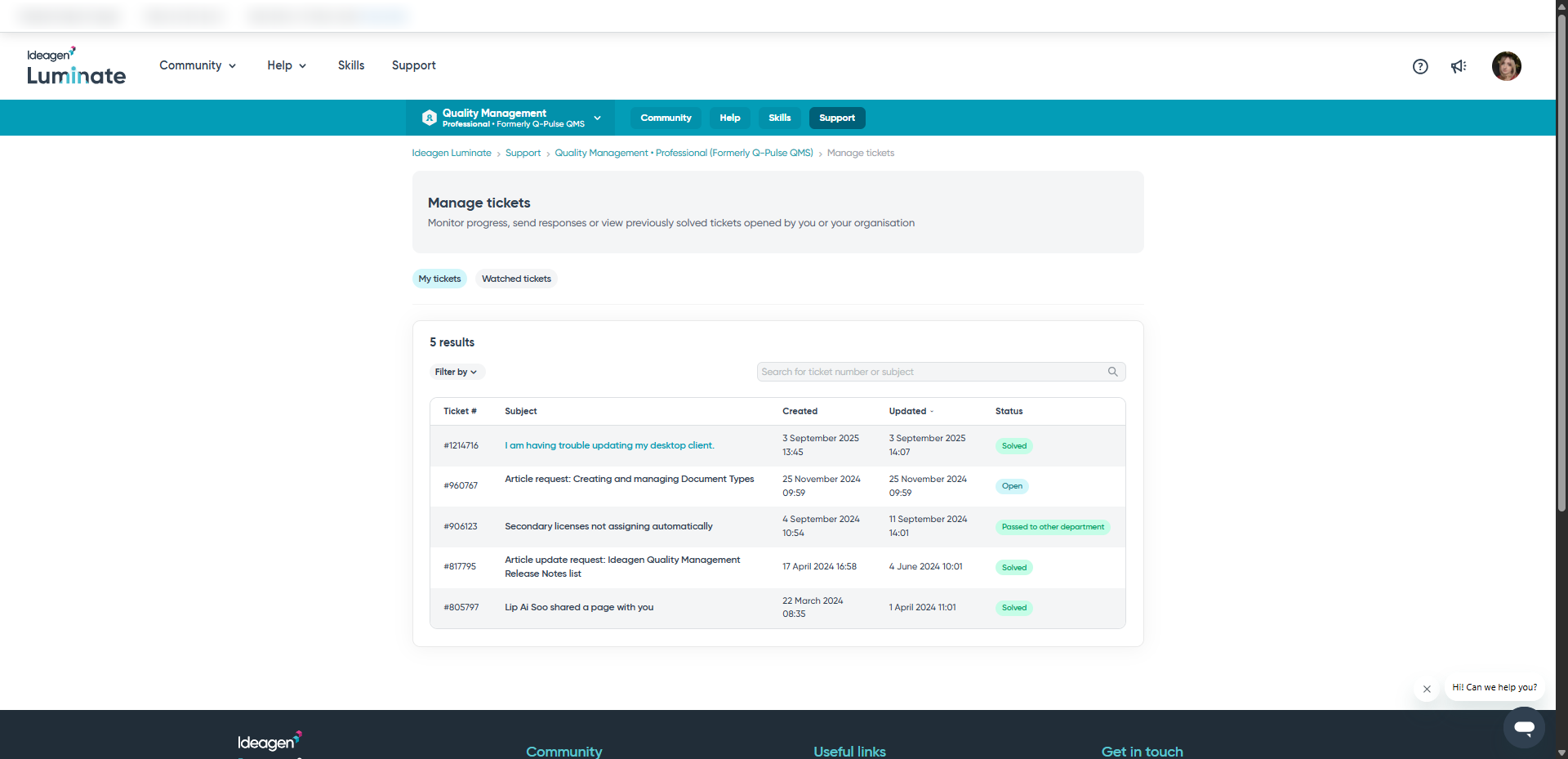Open the Filter by dropdown

pos(457,371)
